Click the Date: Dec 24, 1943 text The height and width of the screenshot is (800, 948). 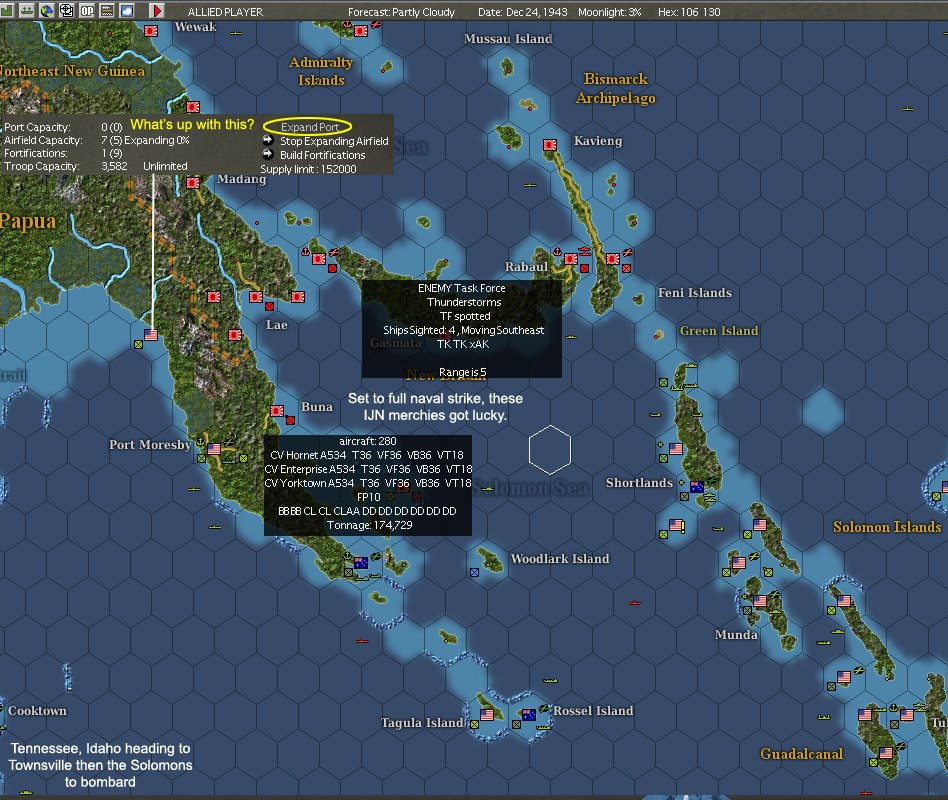522,12
